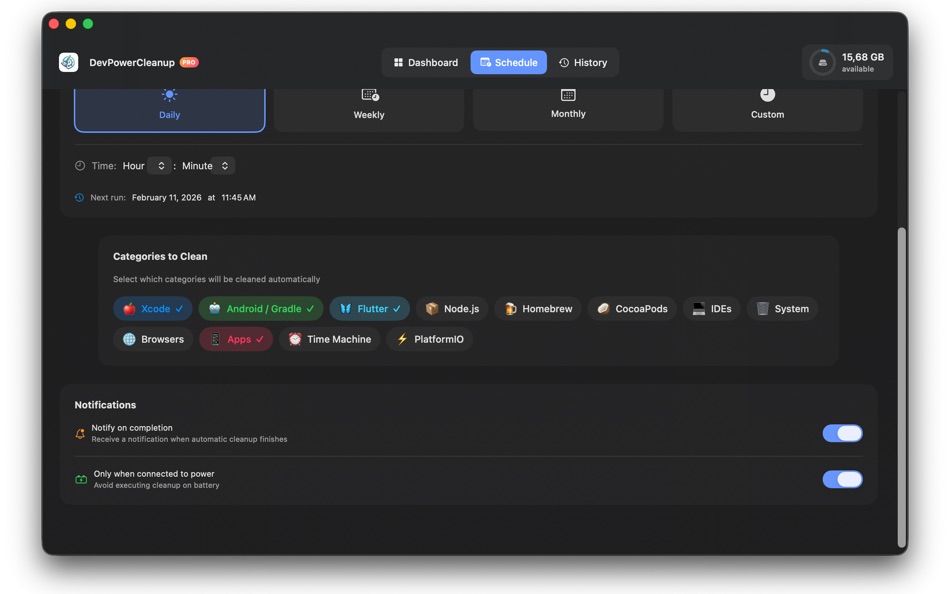Click the Categories to Clean heading

(x=160, y=256)
